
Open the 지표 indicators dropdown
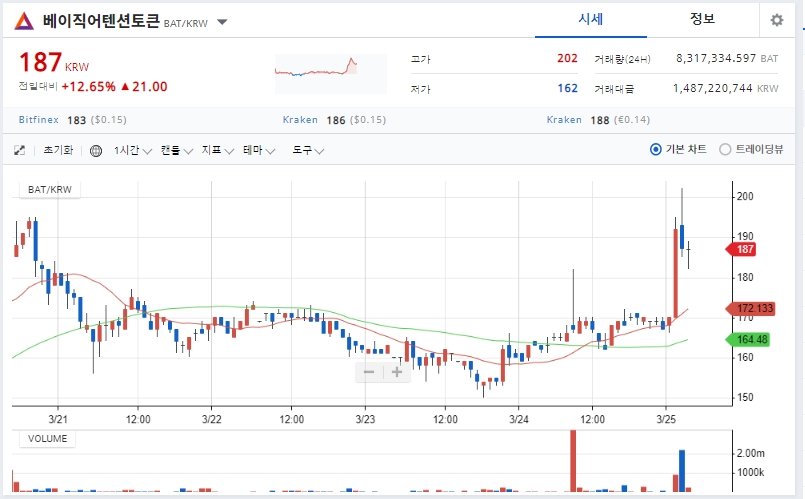click(x=218, y=150)
